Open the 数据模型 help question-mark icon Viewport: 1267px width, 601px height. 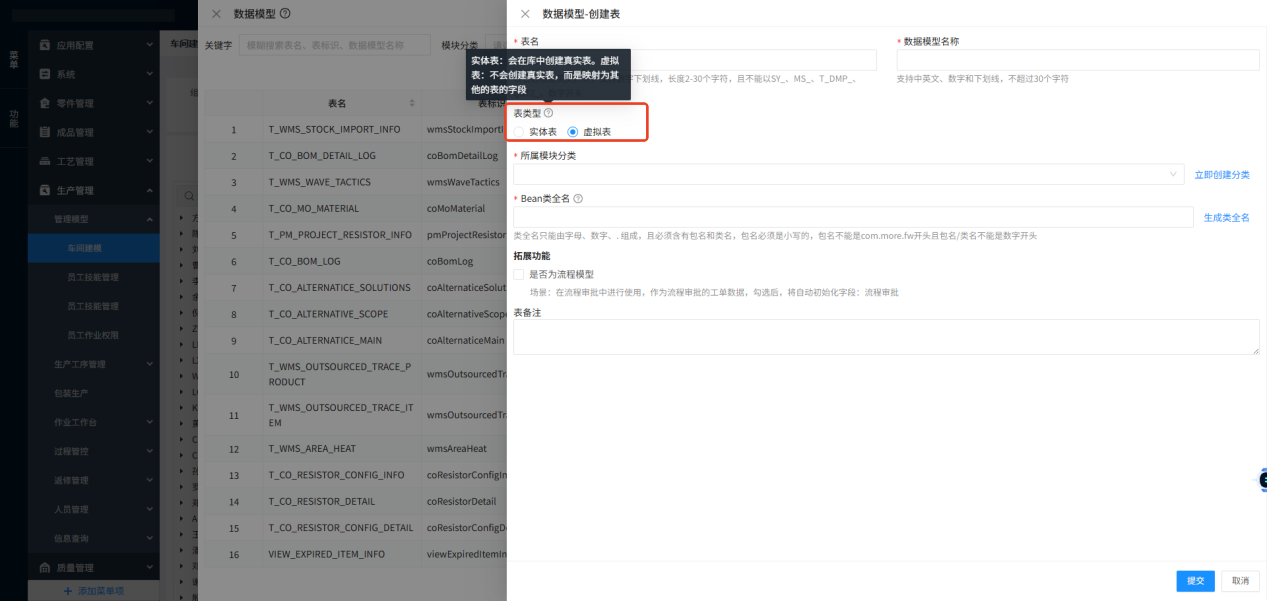tap(287, 14)
